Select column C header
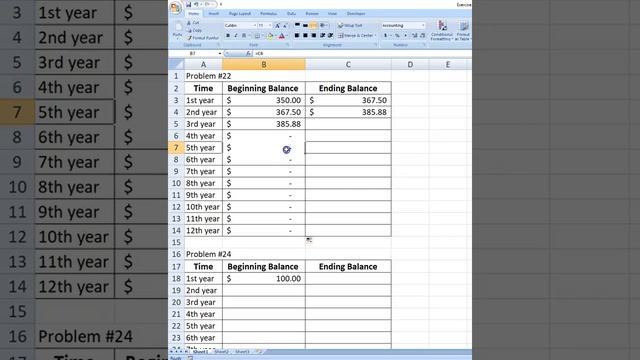 click(348, 64)
